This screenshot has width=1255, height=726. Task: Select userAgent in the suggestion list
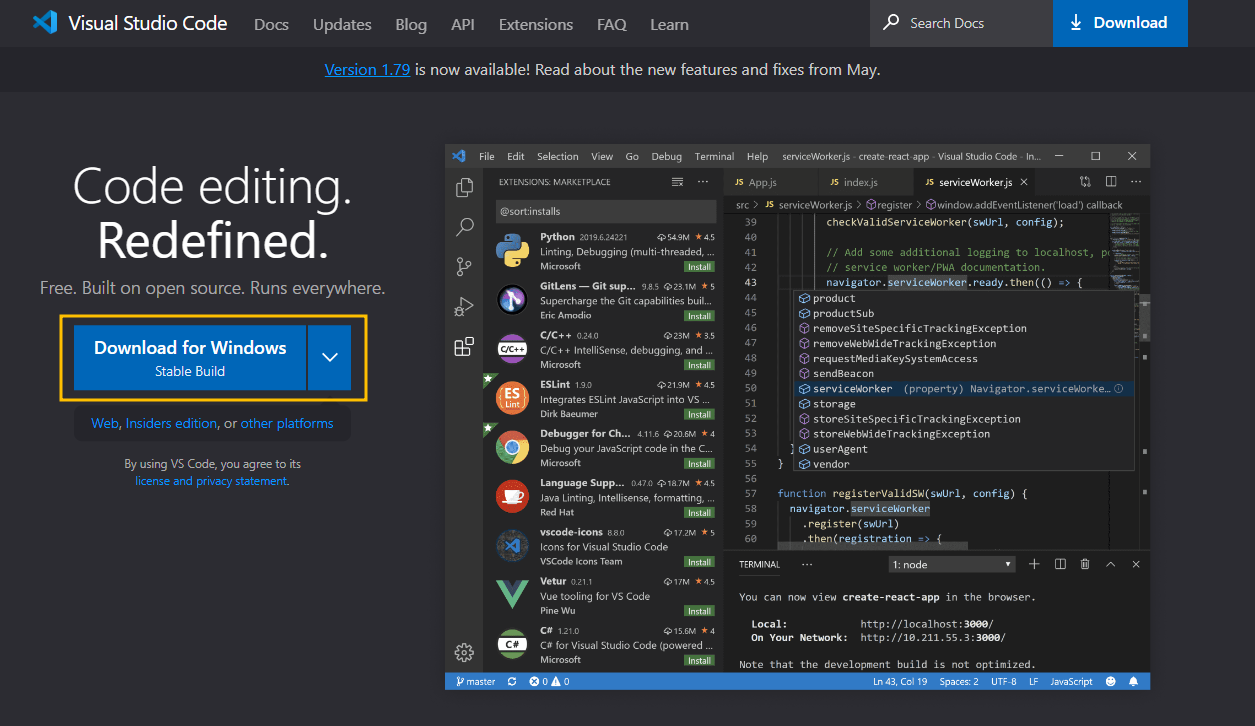964,449
